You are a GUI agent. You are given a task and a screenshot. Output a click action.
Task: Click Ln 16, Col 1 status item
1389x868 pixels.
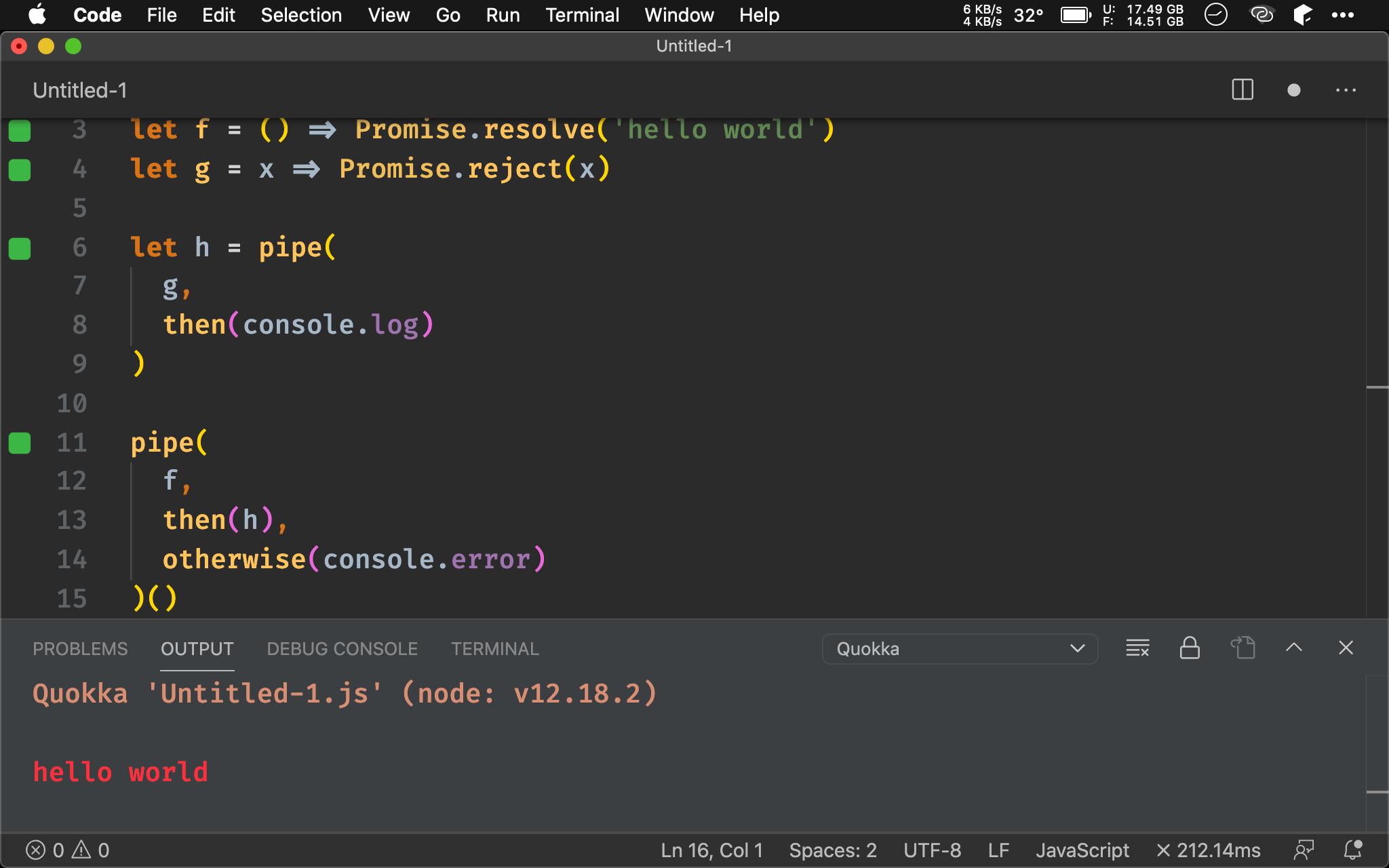711,850
